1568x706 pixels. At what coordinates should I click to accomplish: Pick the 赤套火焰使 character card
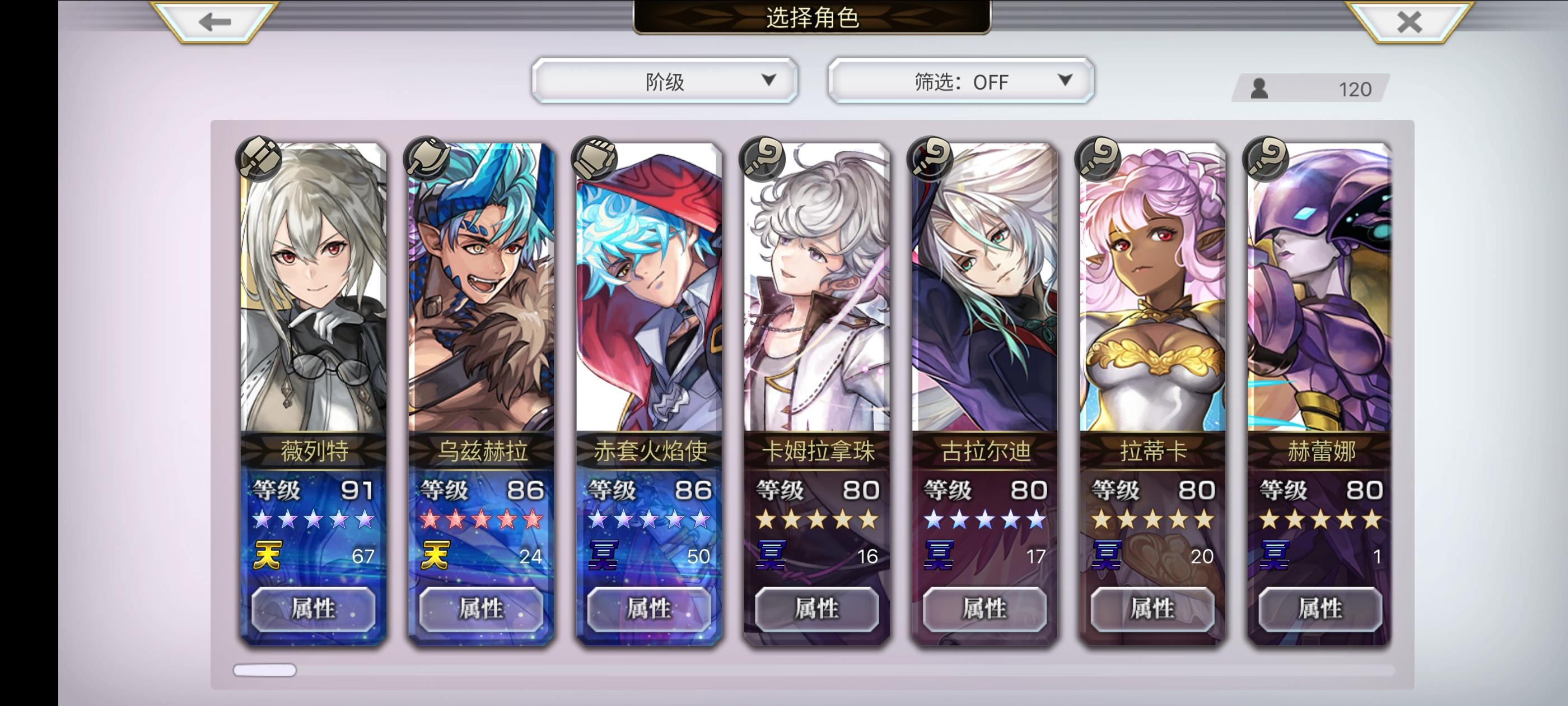point(649,394)
